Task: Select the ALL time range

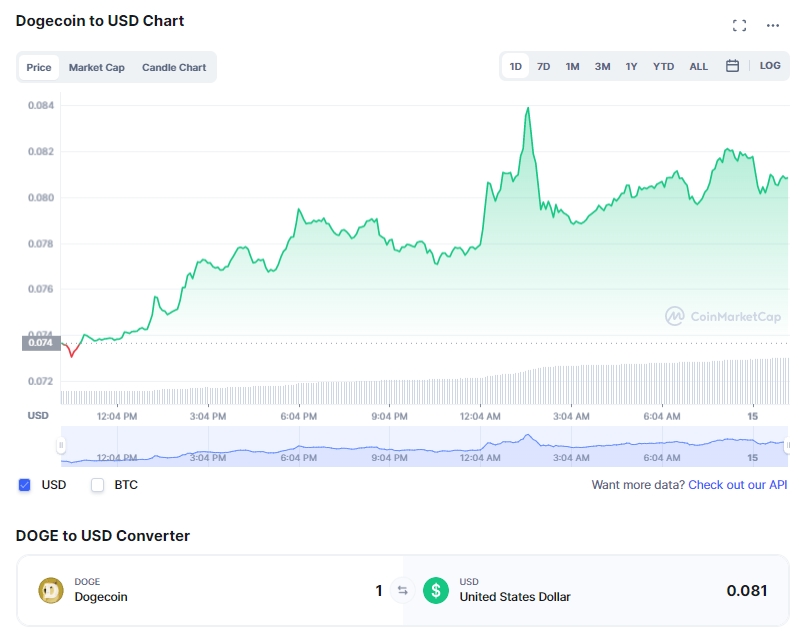Action: coord(699,66)
